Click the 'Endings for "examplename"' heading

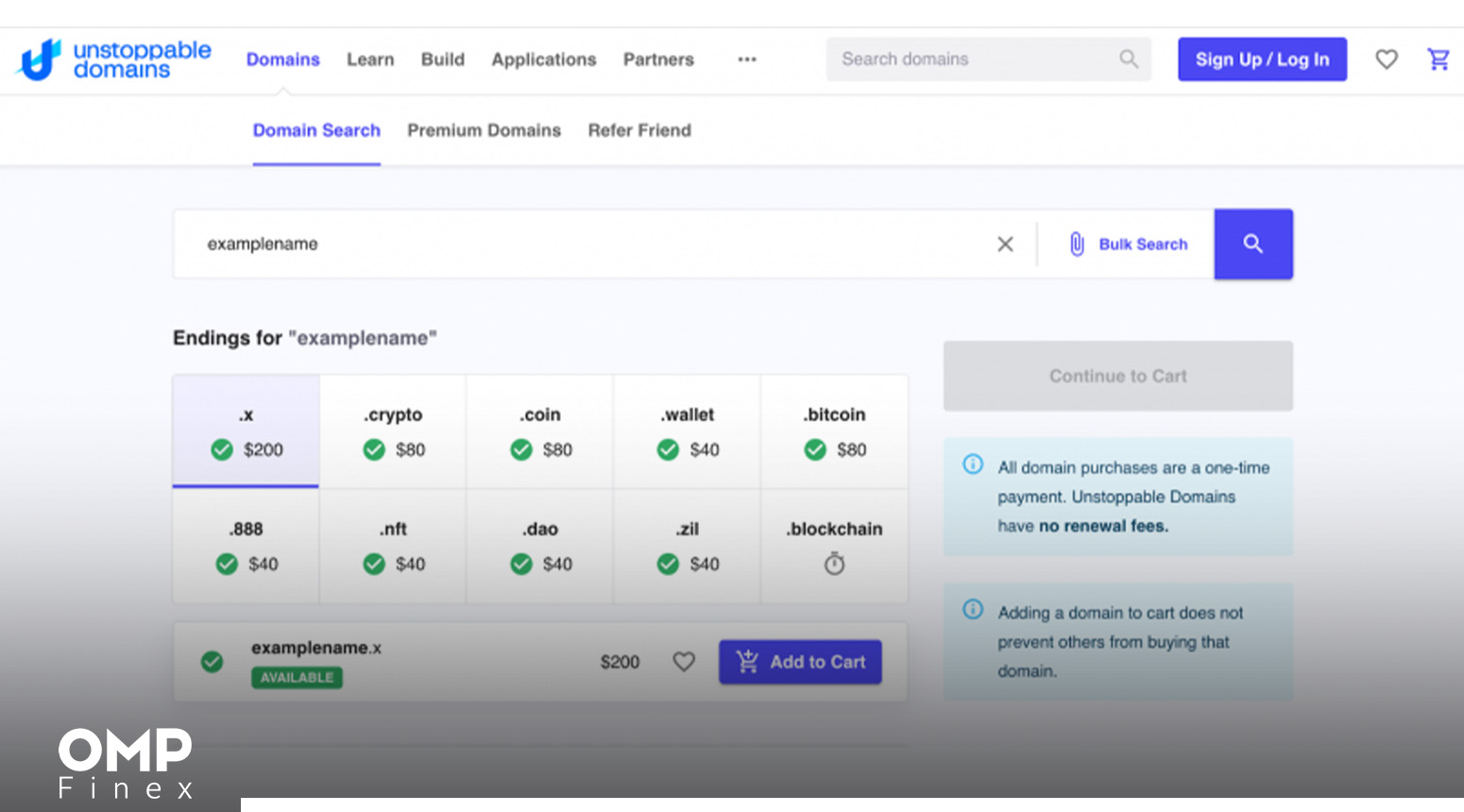(305, 338)
